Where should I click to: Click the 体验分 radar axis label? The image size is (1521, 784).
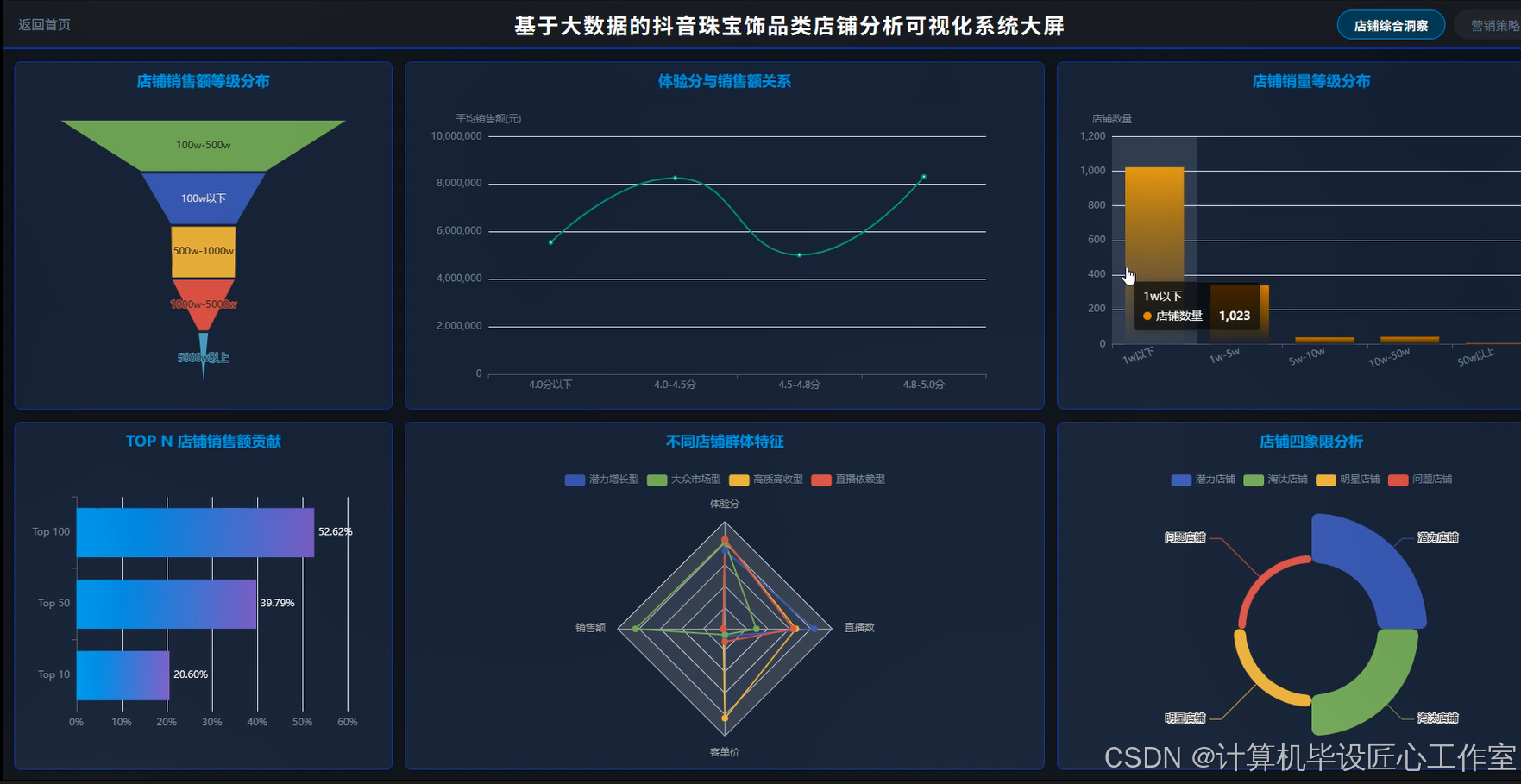725,504
